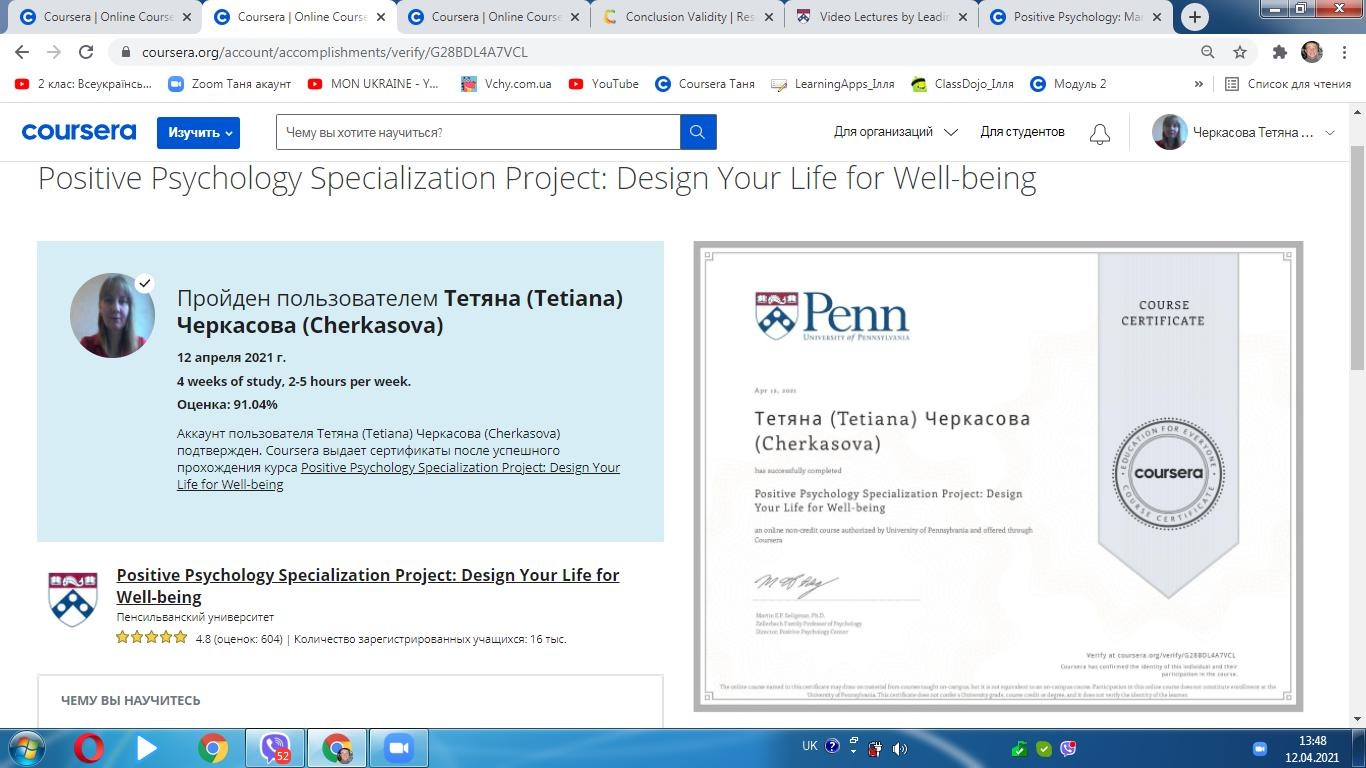The height and width of the screenshot is (768, 1366).
Task: Open the Chrome profile avatar
Action: click(x=1311, y=52)
